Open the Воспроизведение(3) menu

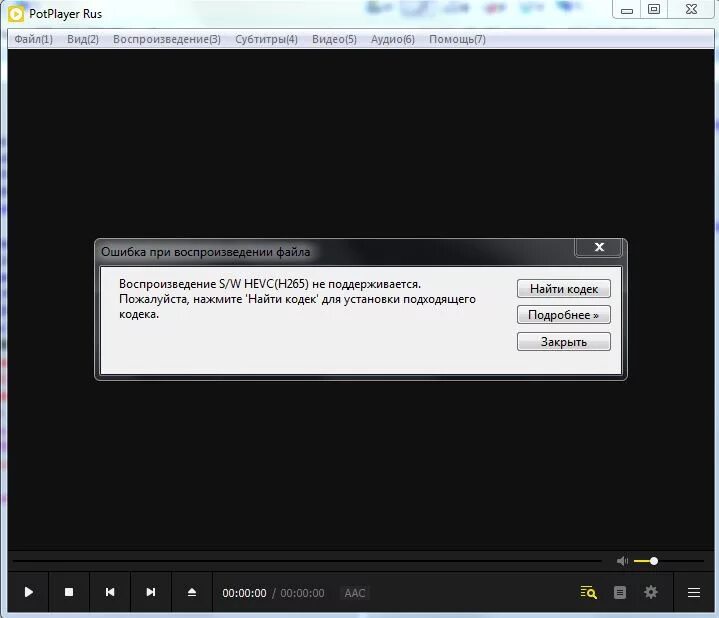(167, 39)
